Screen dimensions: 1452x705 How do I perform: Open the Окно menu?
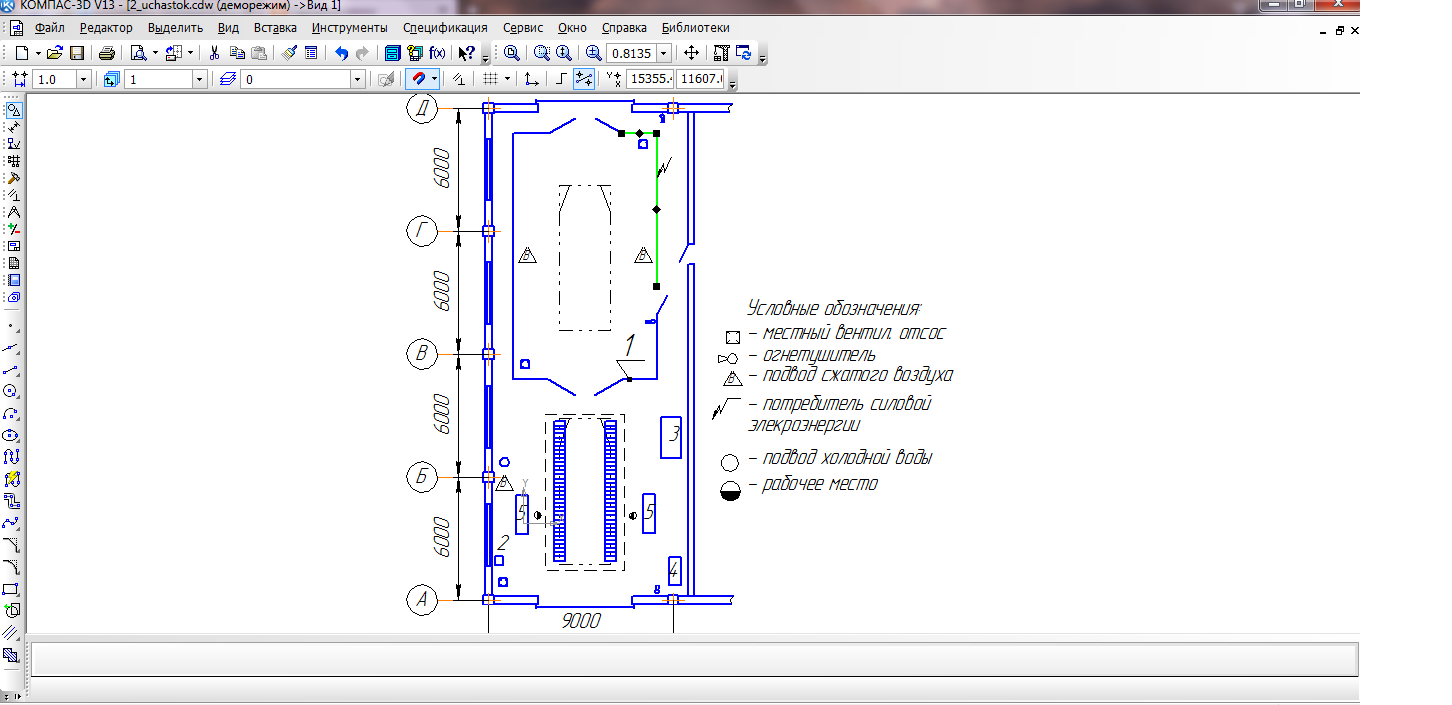pos(573,28)
